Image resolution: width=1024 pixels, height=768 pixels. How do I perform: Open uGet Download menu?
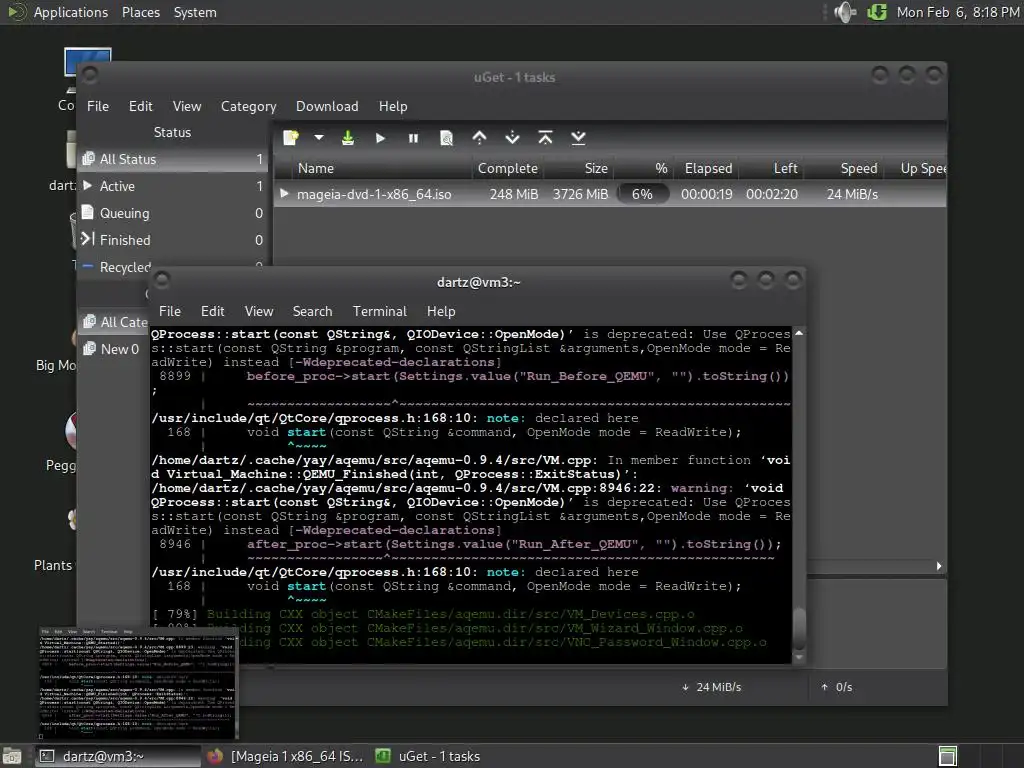[327, 106]
